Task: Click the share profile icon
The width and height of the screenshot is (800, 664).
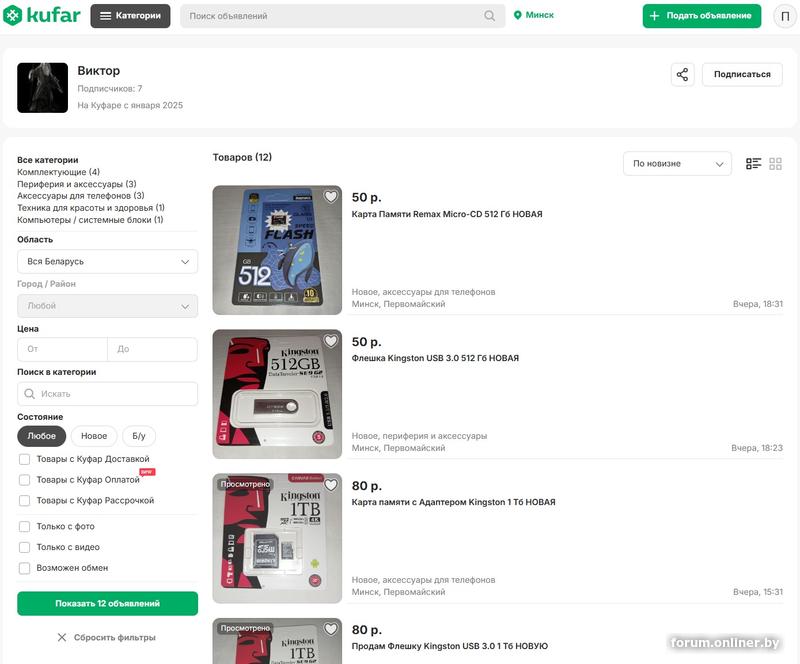Action: (682, 75)
